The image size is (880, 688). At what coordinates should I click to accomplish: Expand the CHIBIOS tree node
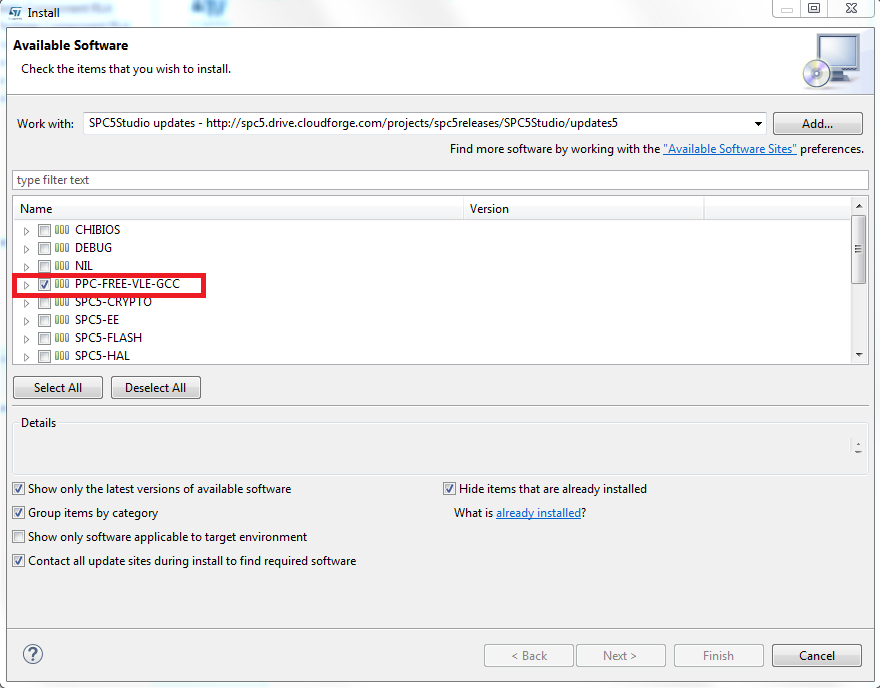(26, 231)
